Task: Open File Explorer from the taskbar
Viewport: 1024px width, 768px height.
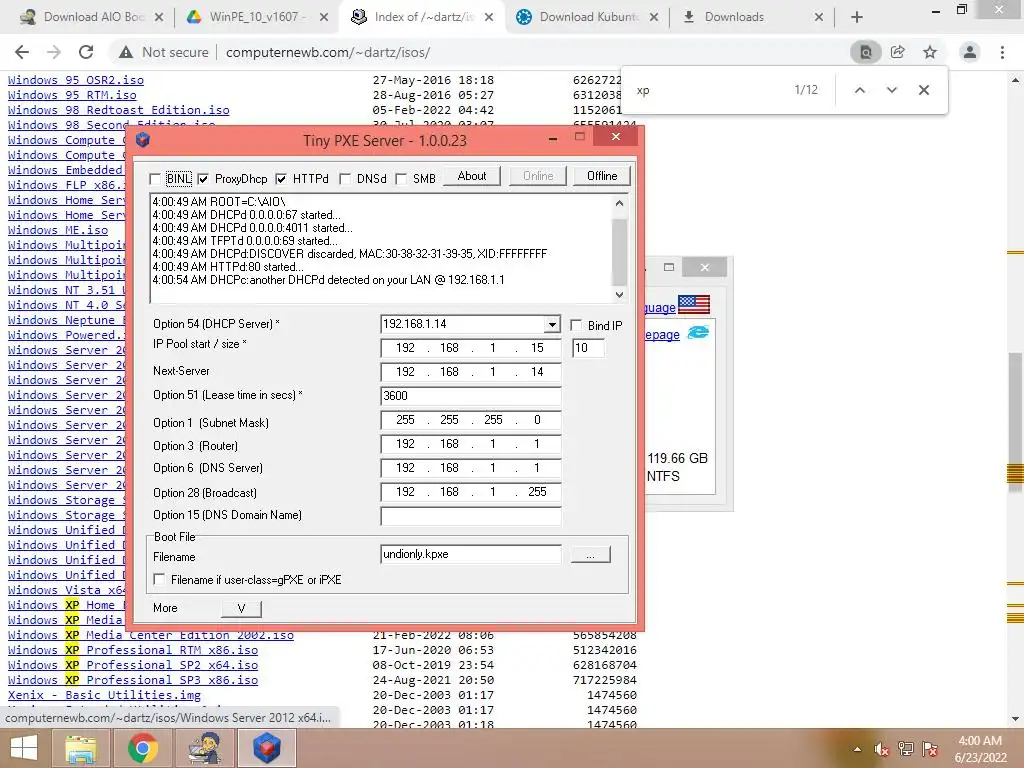Action: click(81, 748)
